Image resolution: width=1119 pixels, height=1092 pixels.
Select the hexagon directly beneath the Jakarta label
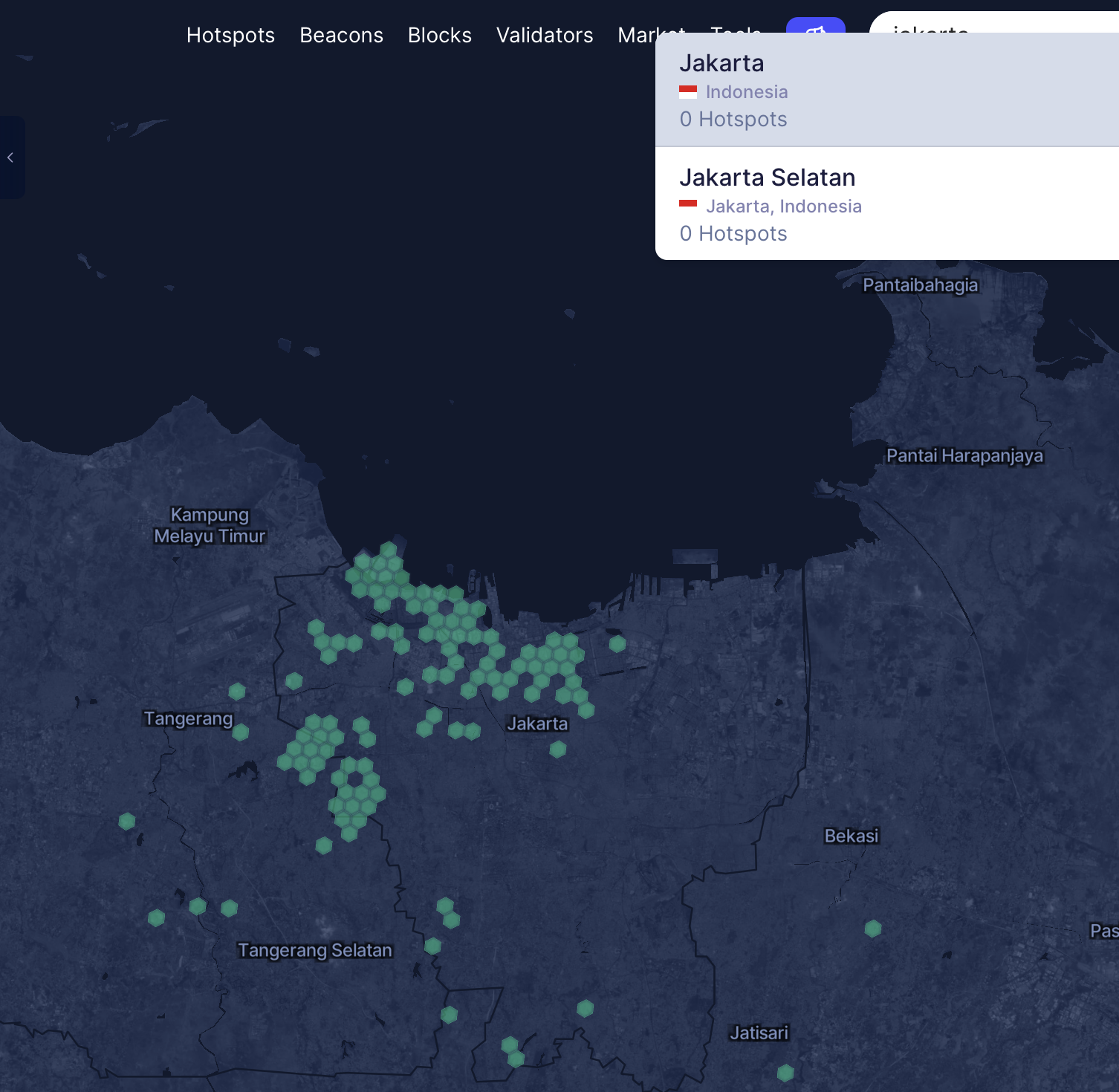point(558,750)
